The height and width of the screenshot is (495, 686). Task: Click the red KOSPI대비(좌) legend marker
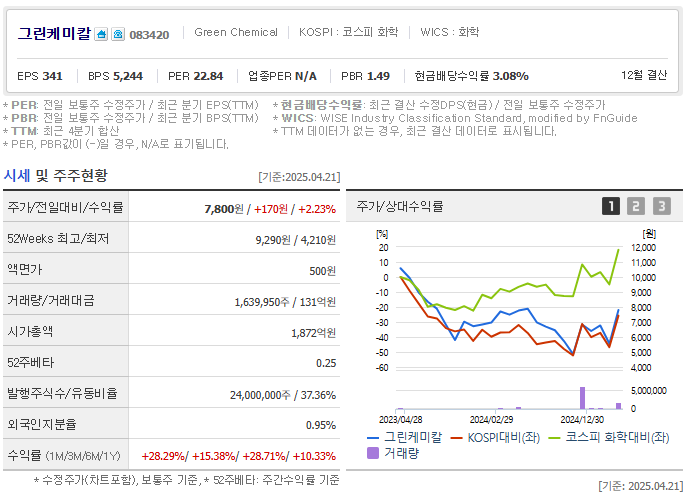coord(457,437)
